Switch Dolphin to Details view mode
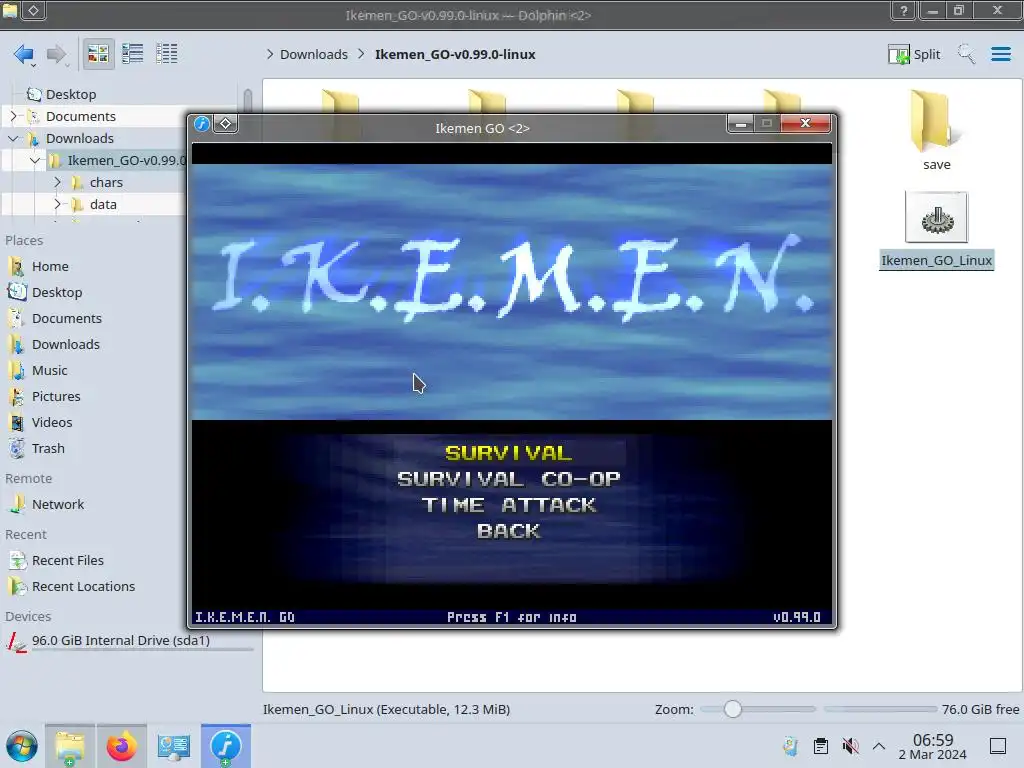 click(167, 54)
